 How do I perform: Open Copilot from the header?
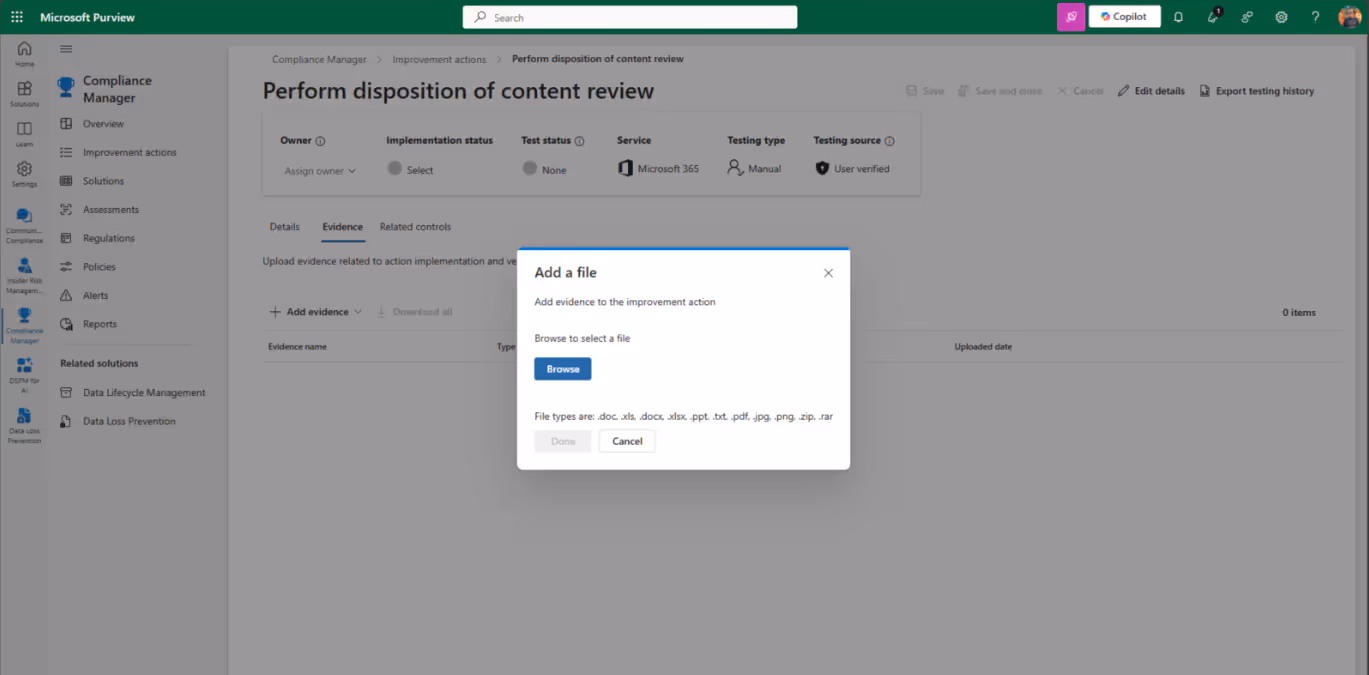1124,17
